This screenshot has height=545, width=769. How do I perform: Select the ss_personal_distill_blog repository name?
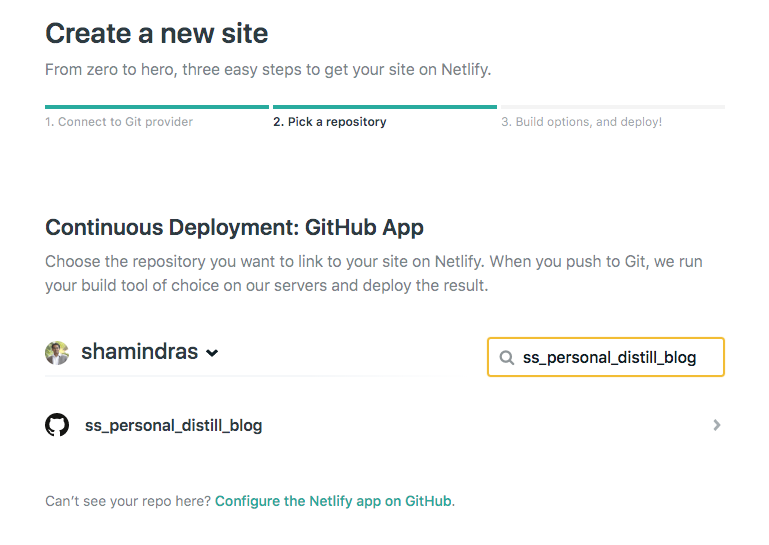click(174, 425)
